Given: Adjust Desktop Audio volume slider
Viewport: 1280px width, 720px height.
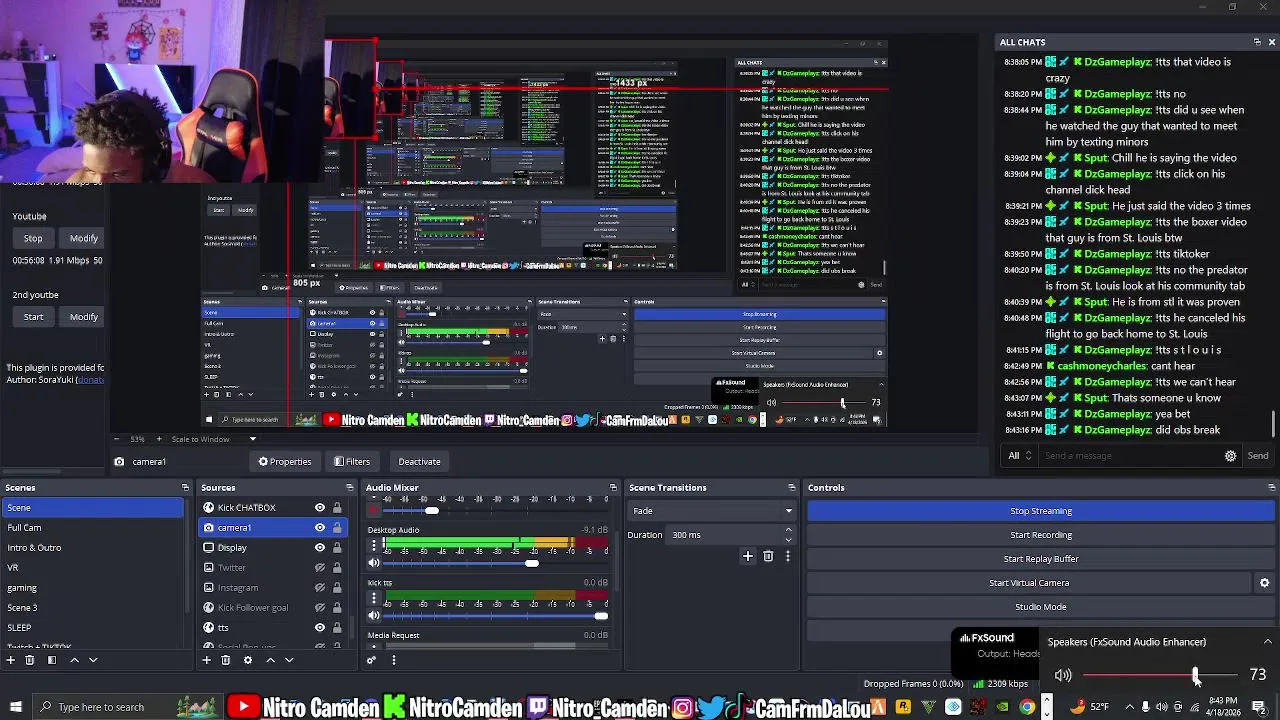Looking at the screenshot, I should pyautogui.click(x=532, y=563).
